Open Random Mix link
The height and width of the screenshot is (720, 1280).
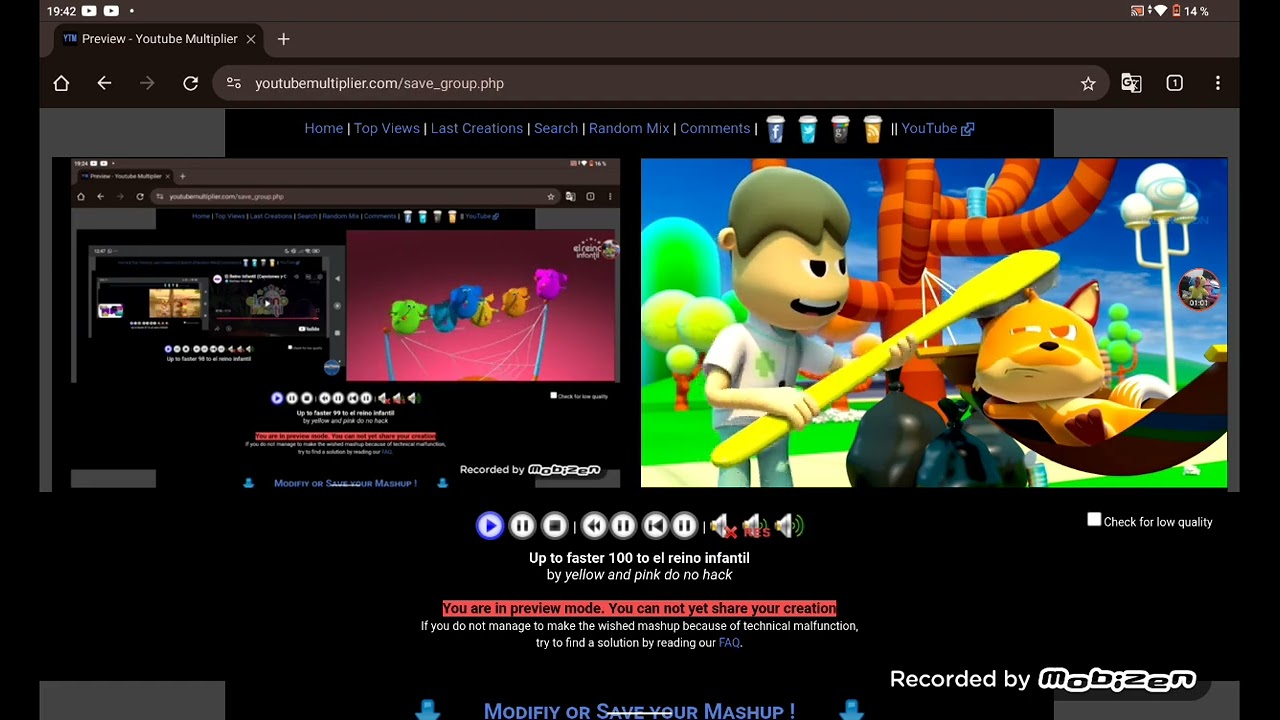click(x=629, y=128)
